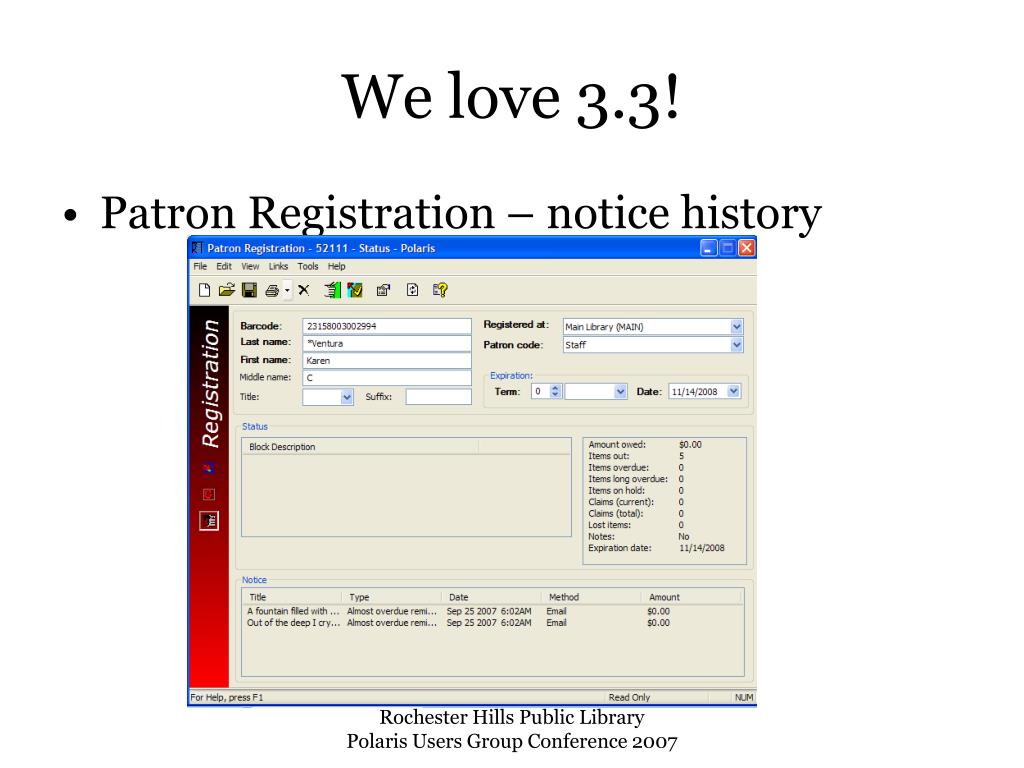Open the Print icon's dropdown arrow

287,291
